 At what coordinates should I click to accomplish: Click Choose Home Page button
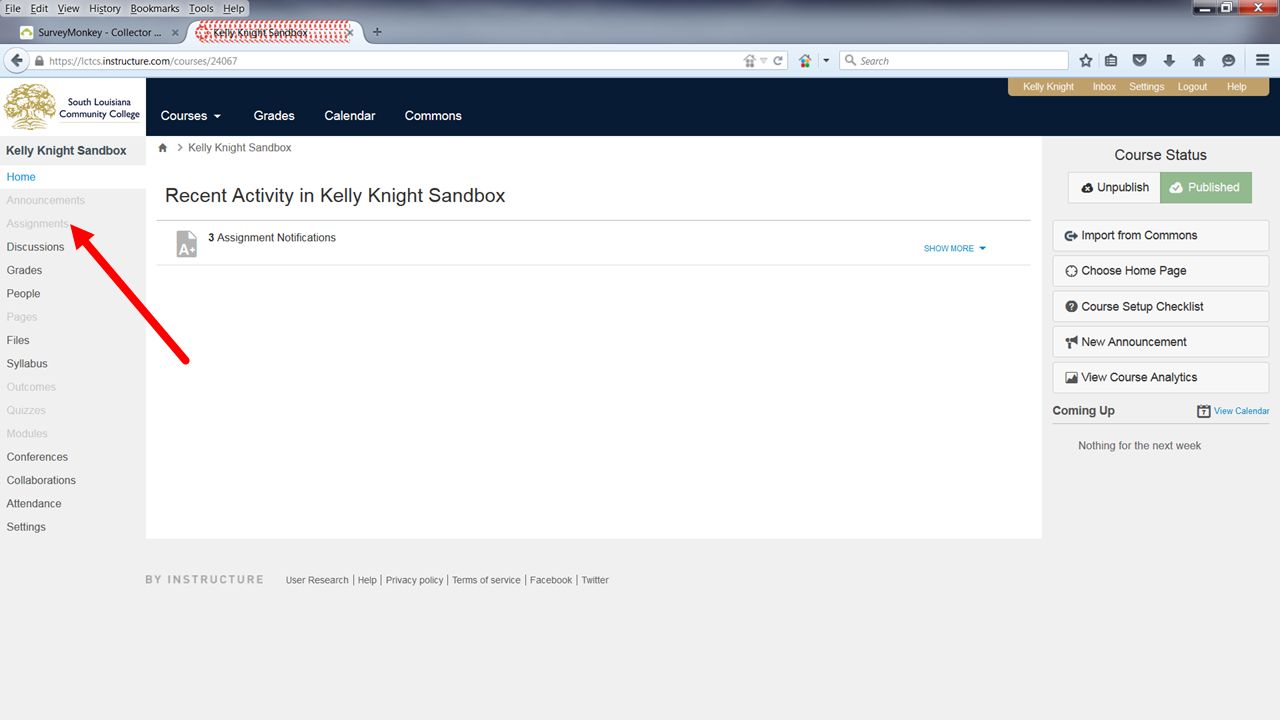1160,271
